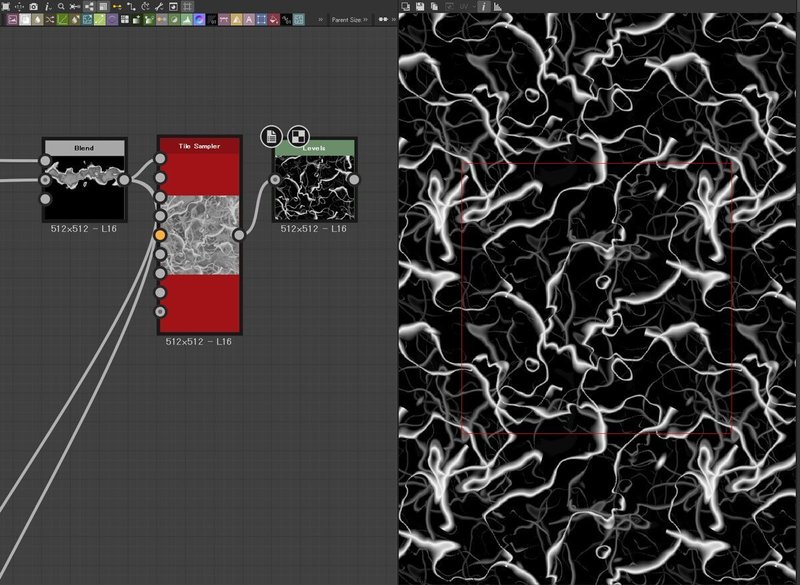Copy 2D view to clipboard icon

tap(434, 7)
